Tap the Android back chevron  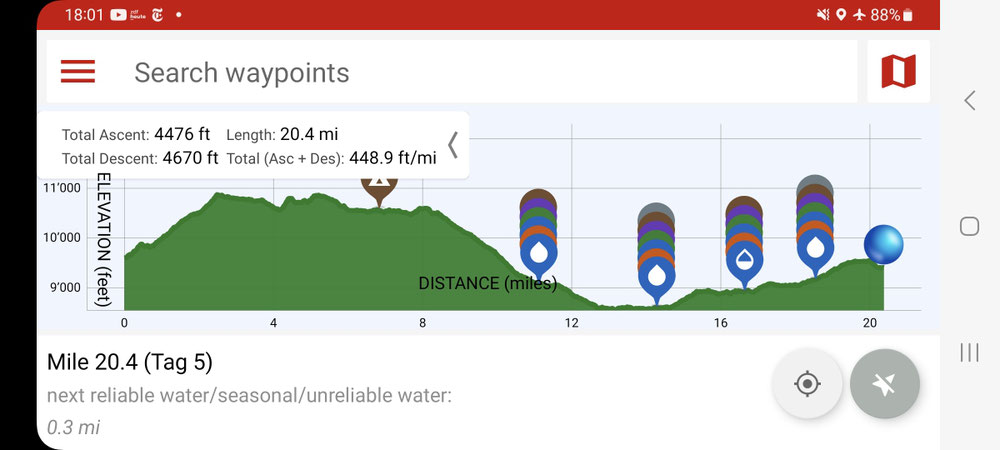(969, 100)
